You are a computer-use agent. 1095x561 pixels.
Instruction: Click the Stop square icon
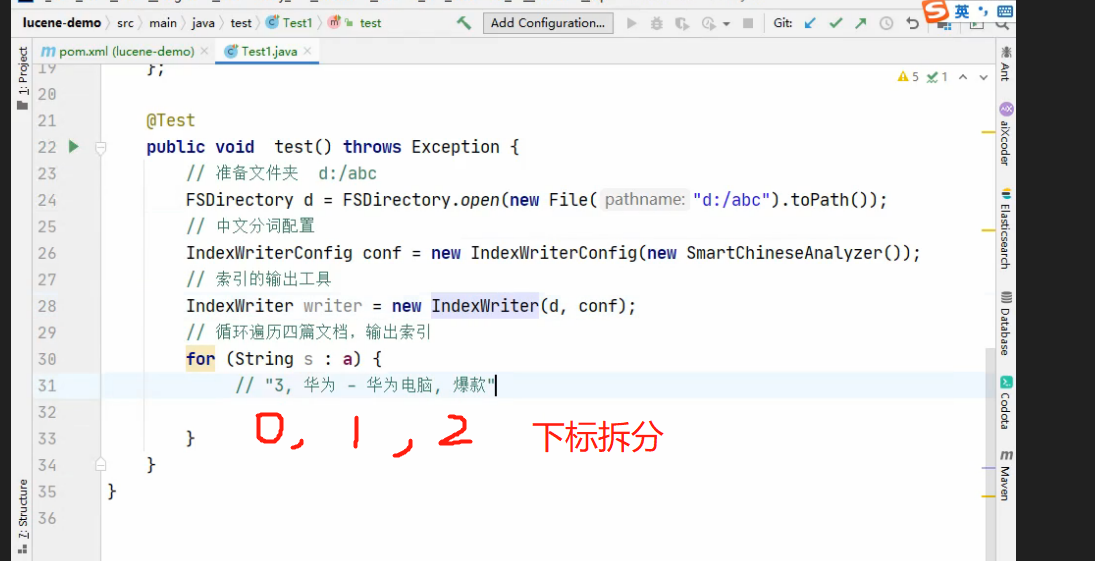[x=748, y=23]
